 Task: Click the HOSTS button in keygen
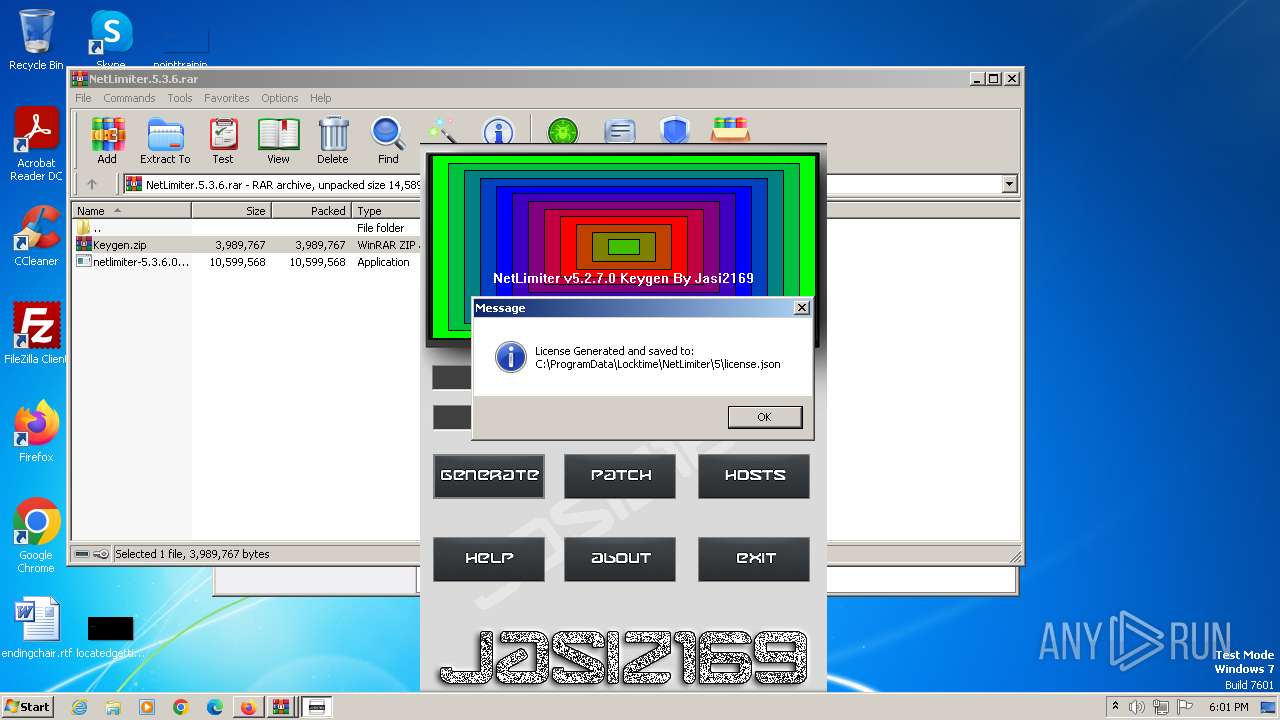click(754, 476)
